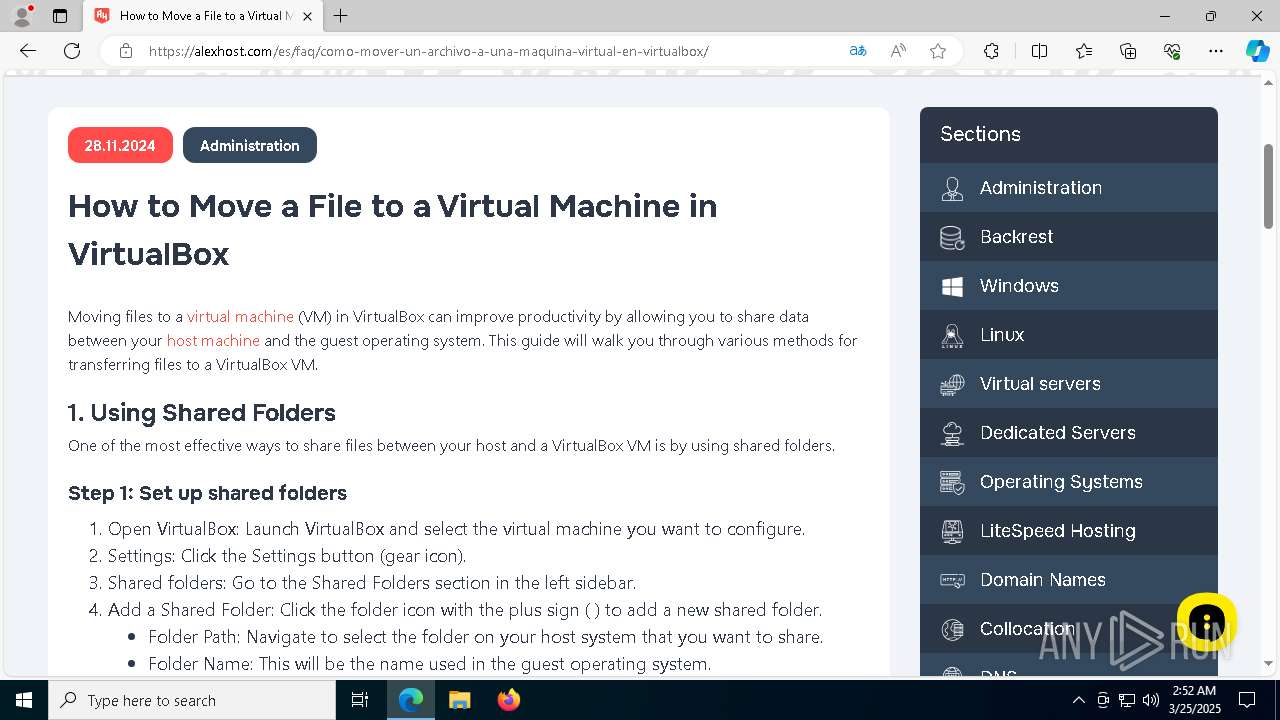Open a new tab with the plus button
Screen dimensions: 1280x720
point(341,16)
